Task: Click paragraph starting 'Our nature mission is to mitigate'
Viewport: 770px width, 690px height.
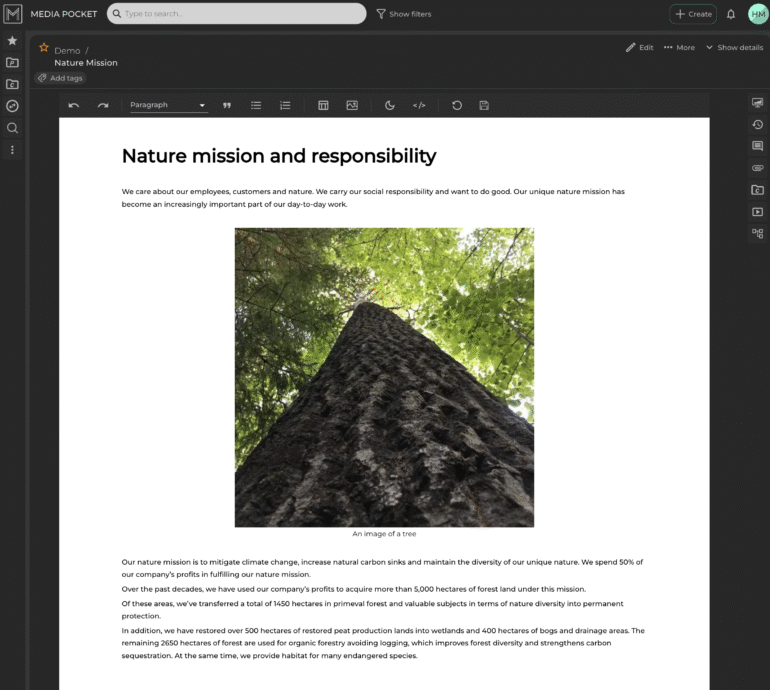Action: (382, 568)
